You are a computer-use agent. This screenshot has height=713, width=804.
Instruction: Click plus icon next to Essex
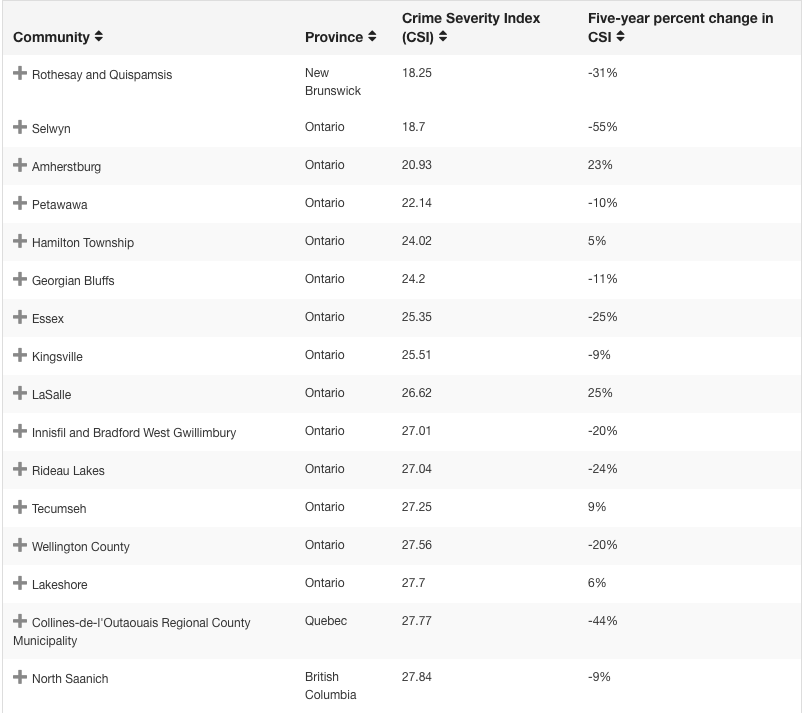pyautogui.click(x=20, y=318)
